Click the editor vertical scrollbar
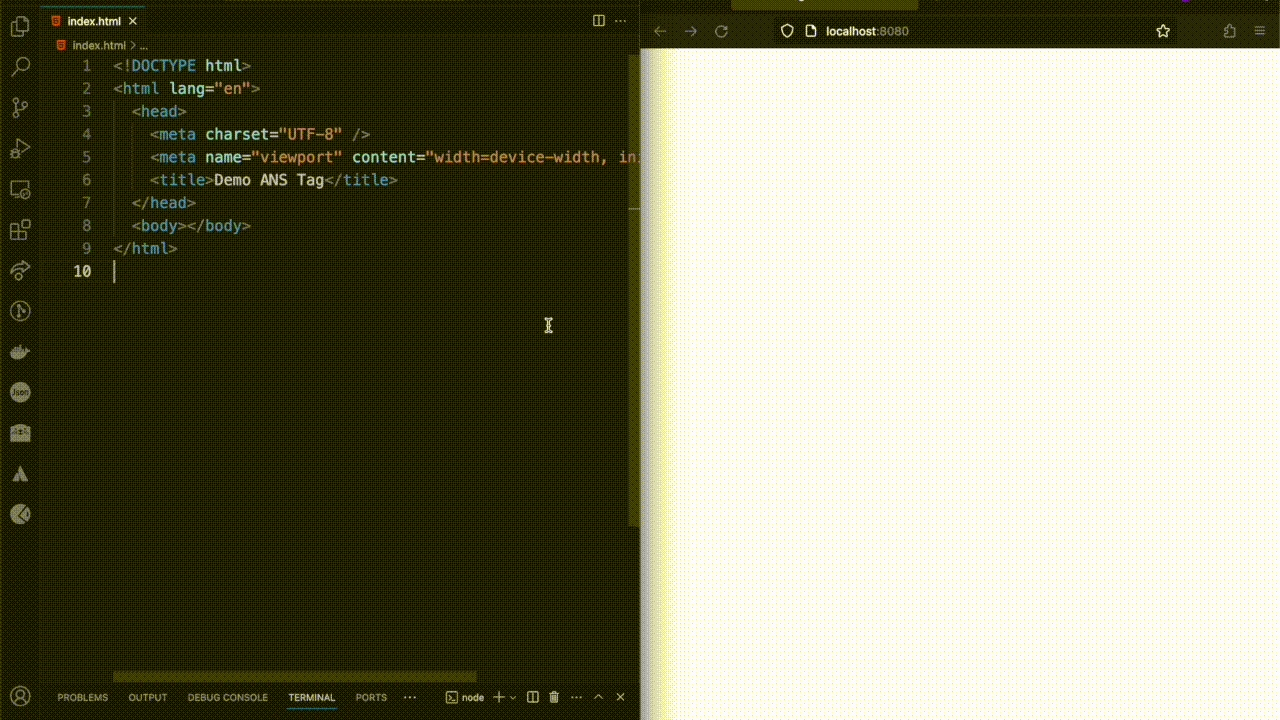 [634, 290]
